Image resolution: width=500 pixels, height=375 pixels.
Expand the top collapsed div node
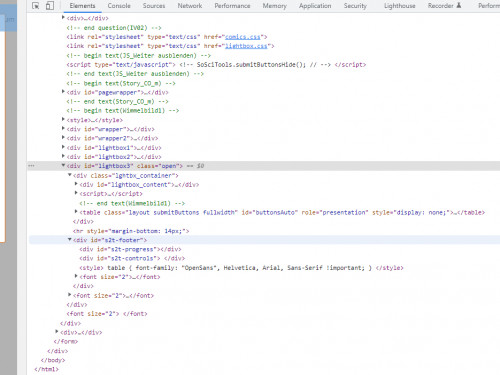tap(63, 17)
